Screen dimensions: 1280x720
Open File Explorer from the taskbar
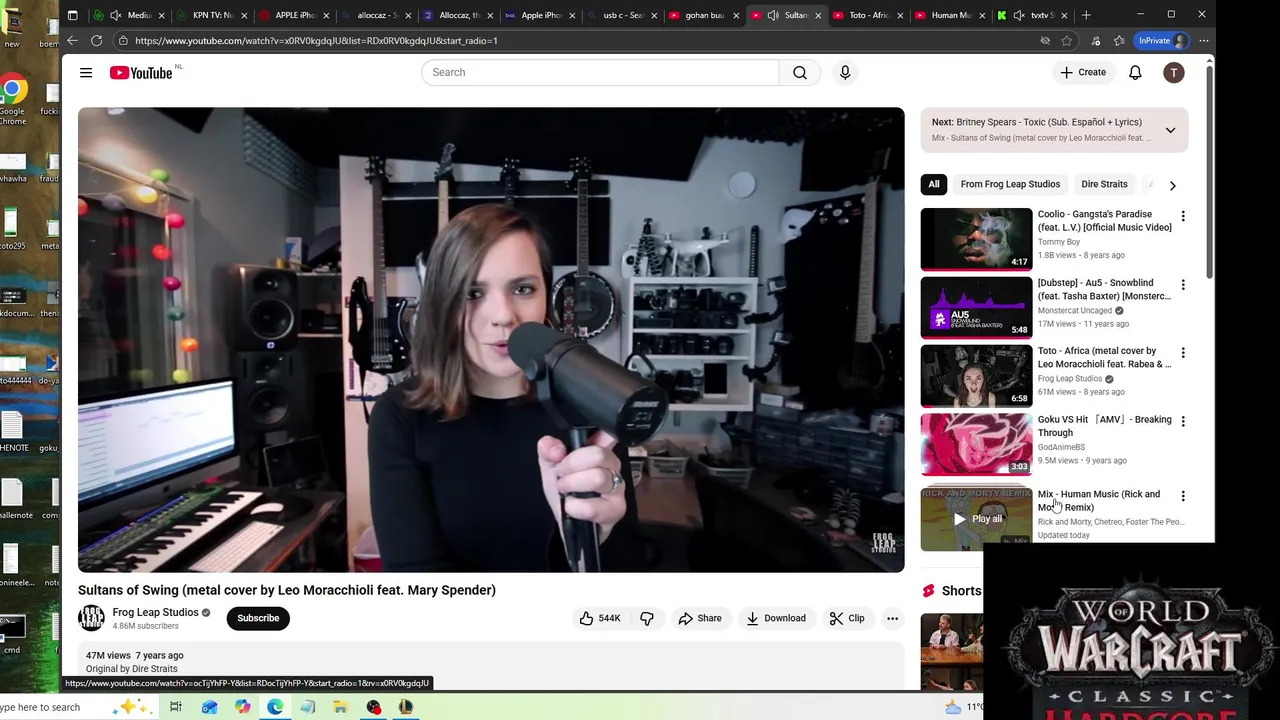point(340,707)
